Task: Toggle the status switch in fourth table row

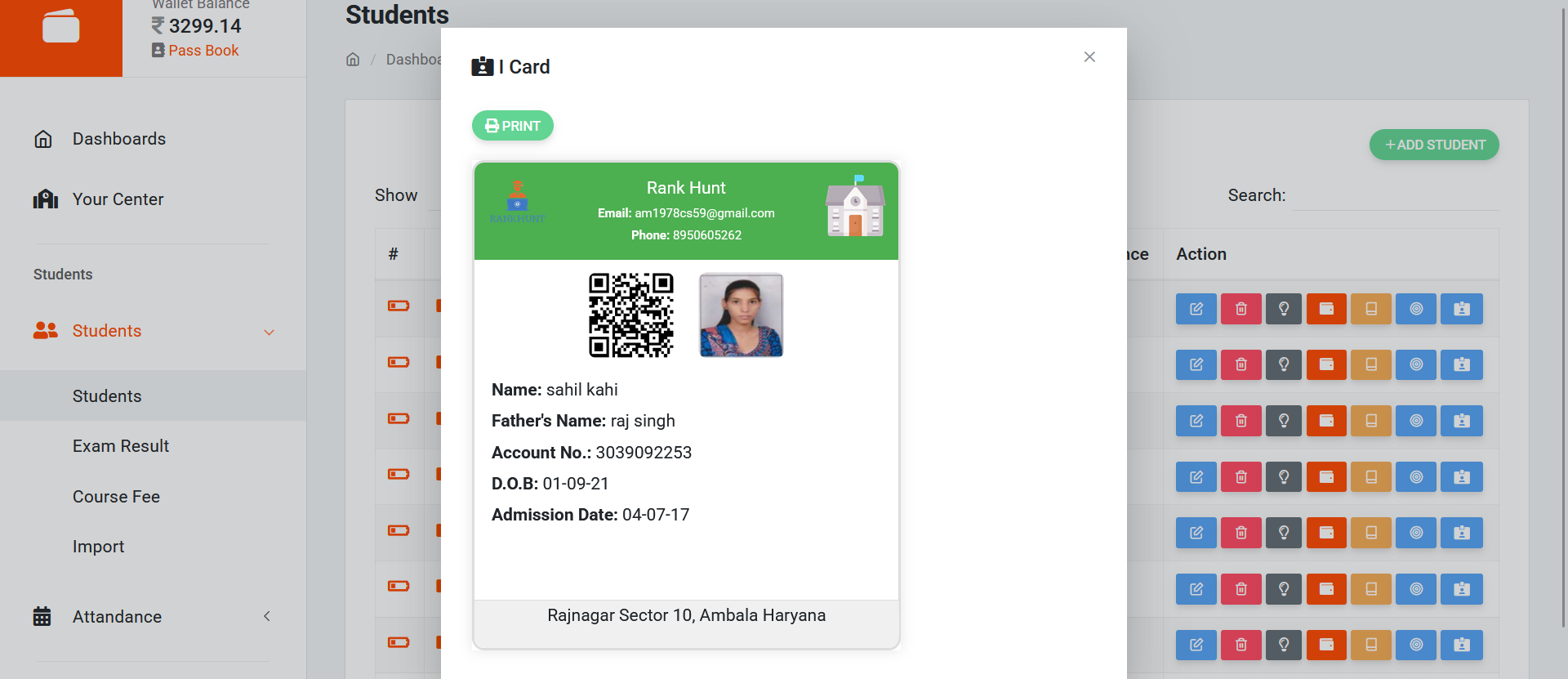Action: (x=399, y=474)
